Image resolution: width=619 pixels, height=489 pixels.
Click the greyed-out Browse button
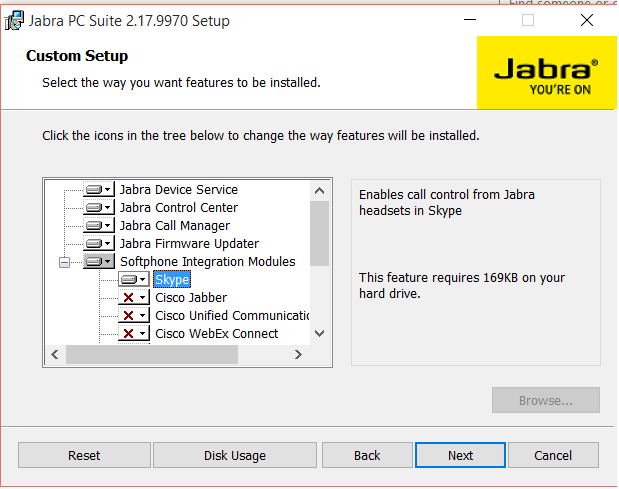[546, 401]
